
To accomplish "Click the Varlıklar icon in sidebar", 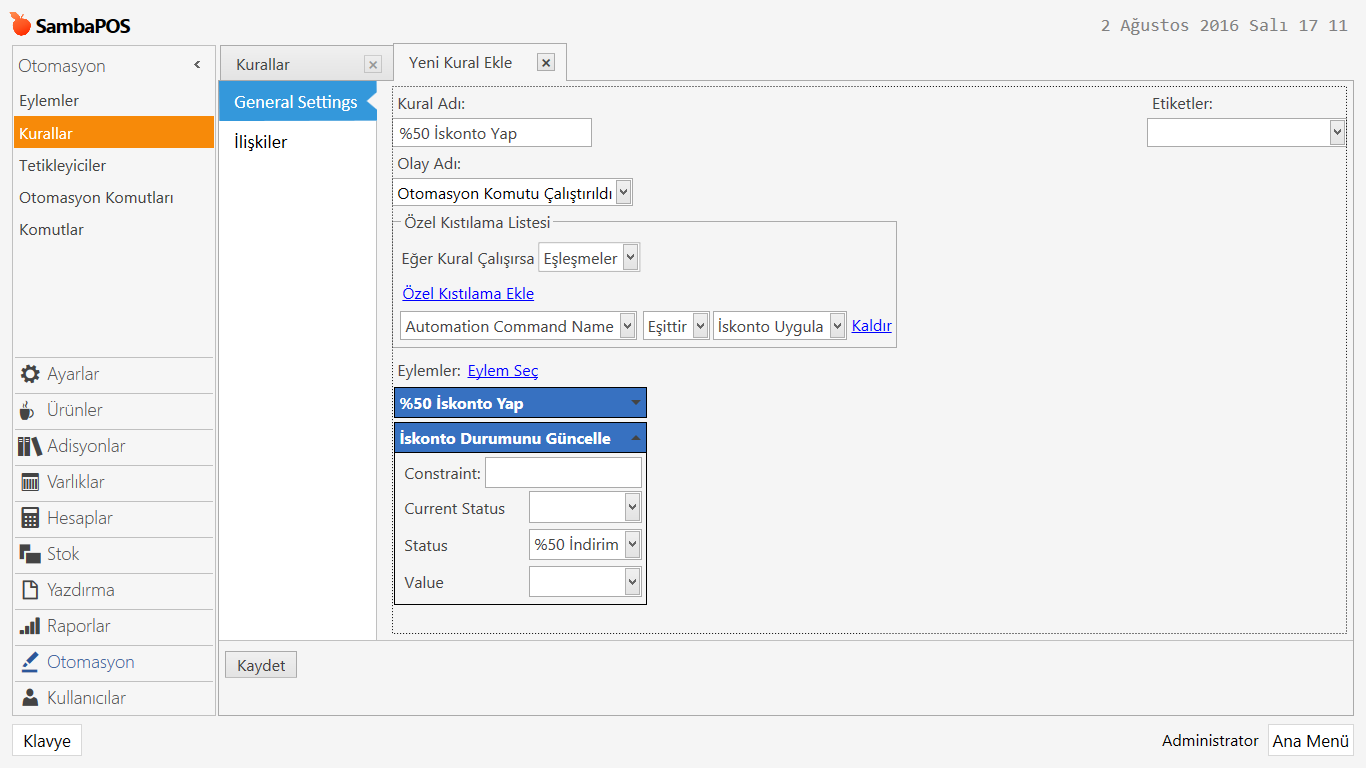I will (x=30, y=482).
